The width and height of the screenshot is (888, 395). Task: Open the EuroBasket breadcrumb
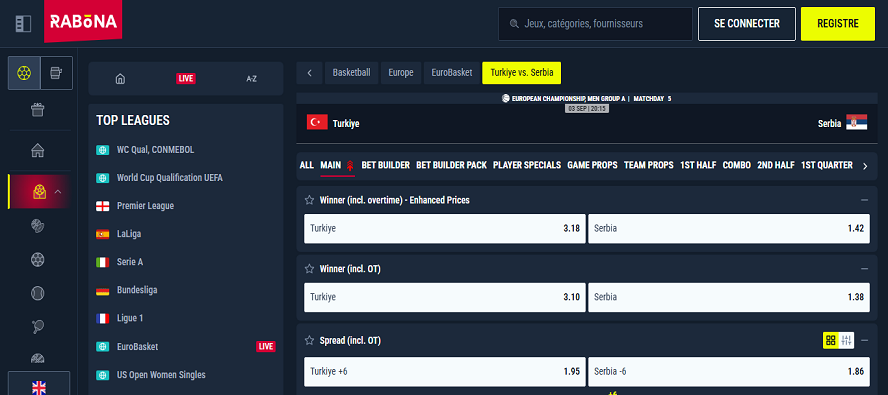click(x=451, y=73)
